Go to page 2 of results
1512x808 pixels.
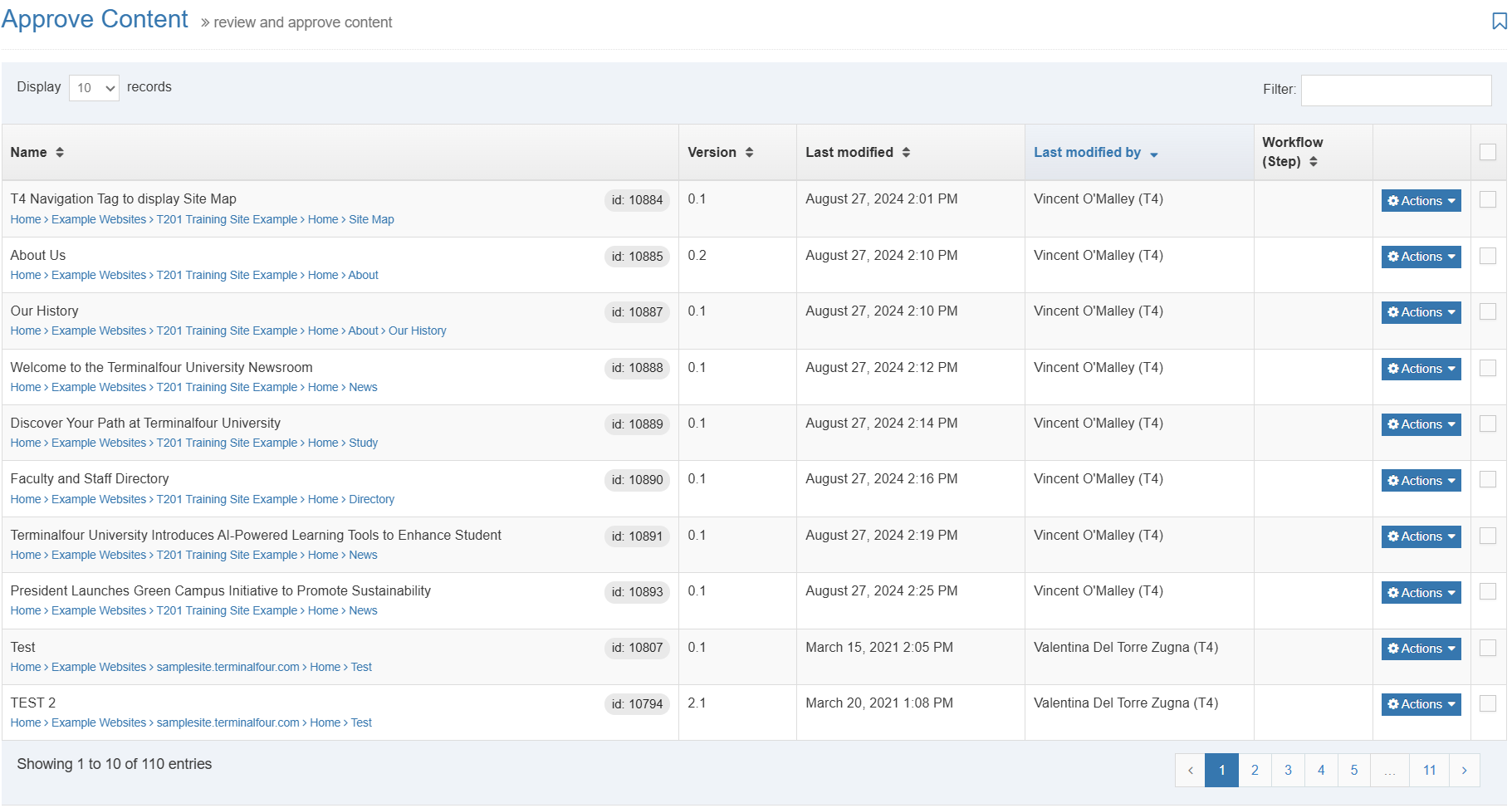1255,771
